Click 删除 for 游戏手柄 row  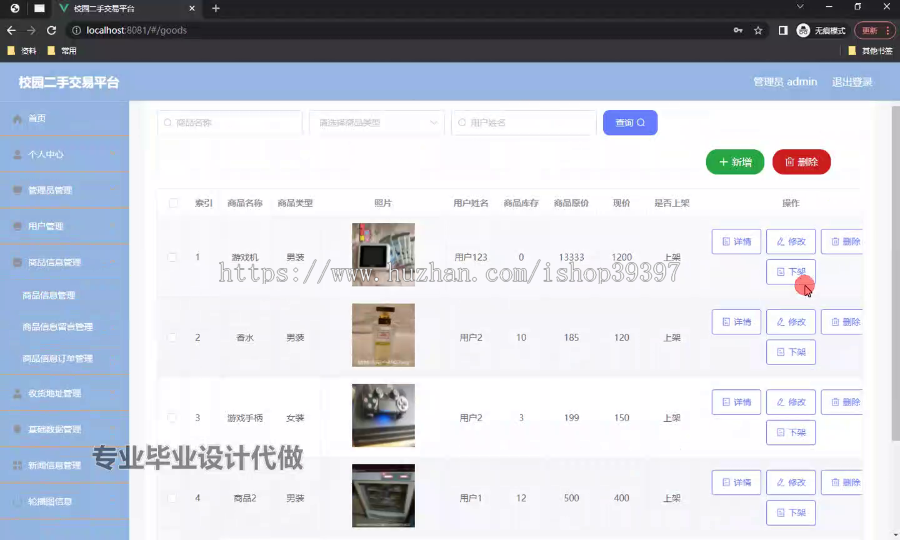pos(842,402)
